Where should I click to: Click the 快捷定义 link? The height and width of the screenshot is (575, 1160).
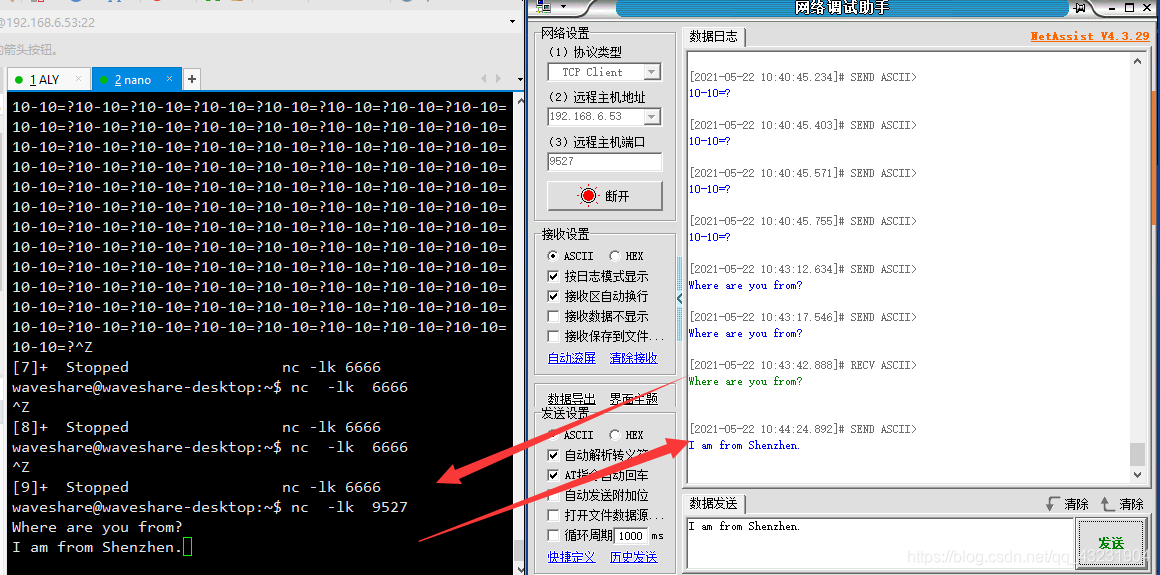pyautogui.click(x=572, y=557)
